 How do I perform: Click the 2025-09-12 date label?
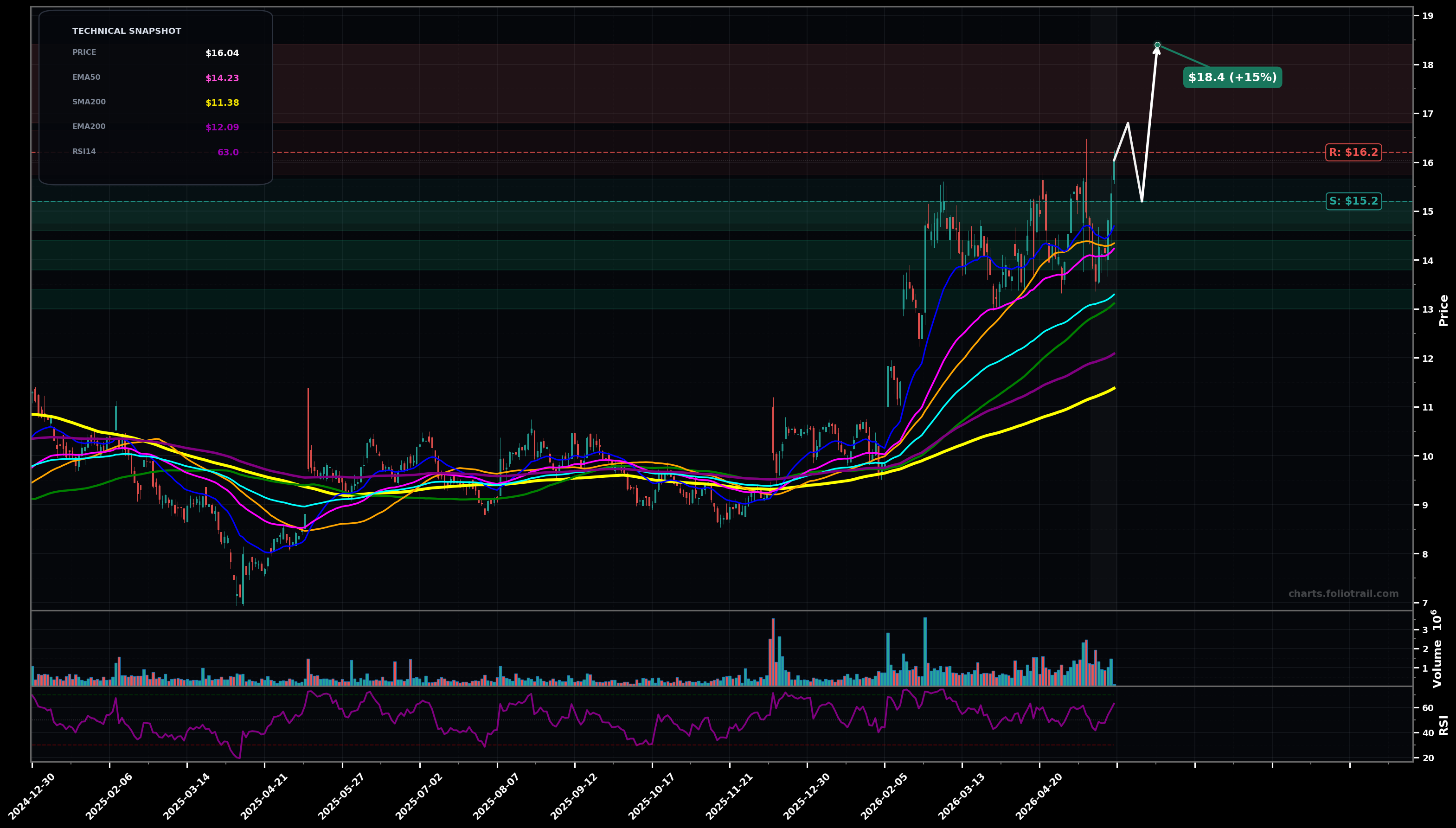pos(574,796)
